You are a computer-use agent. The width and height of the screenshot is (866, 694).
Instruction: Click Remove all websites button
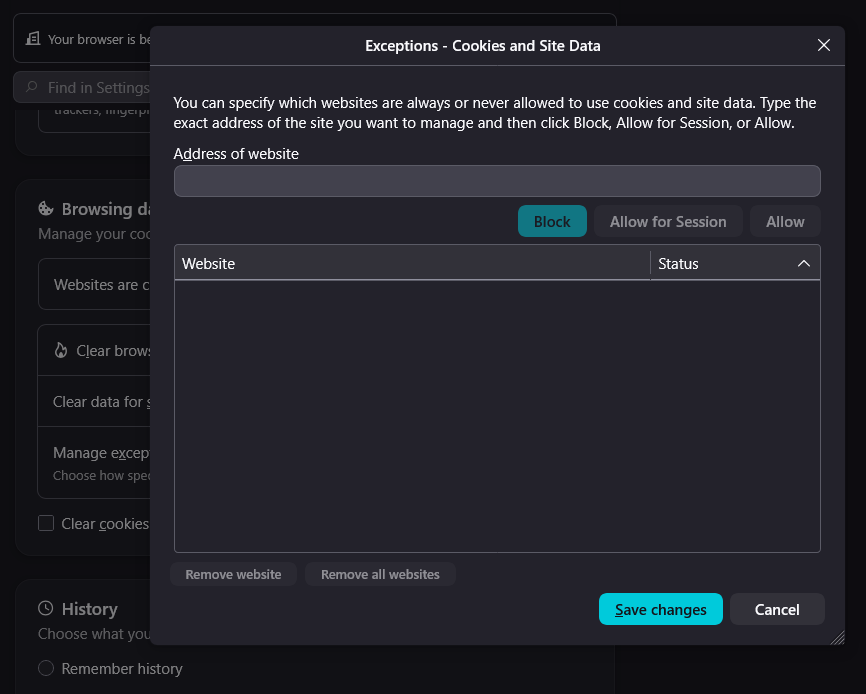[x=380, y=574]
